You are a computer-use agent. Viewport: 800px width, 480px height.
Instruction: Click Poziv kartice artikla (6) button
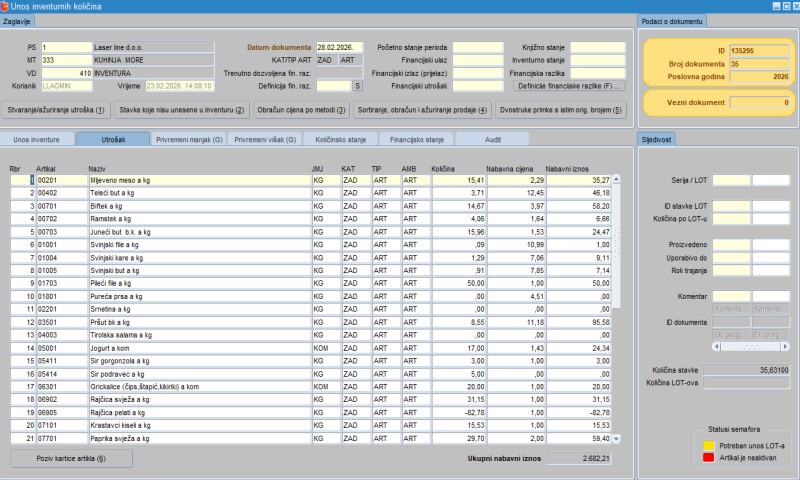pos(71,458)
